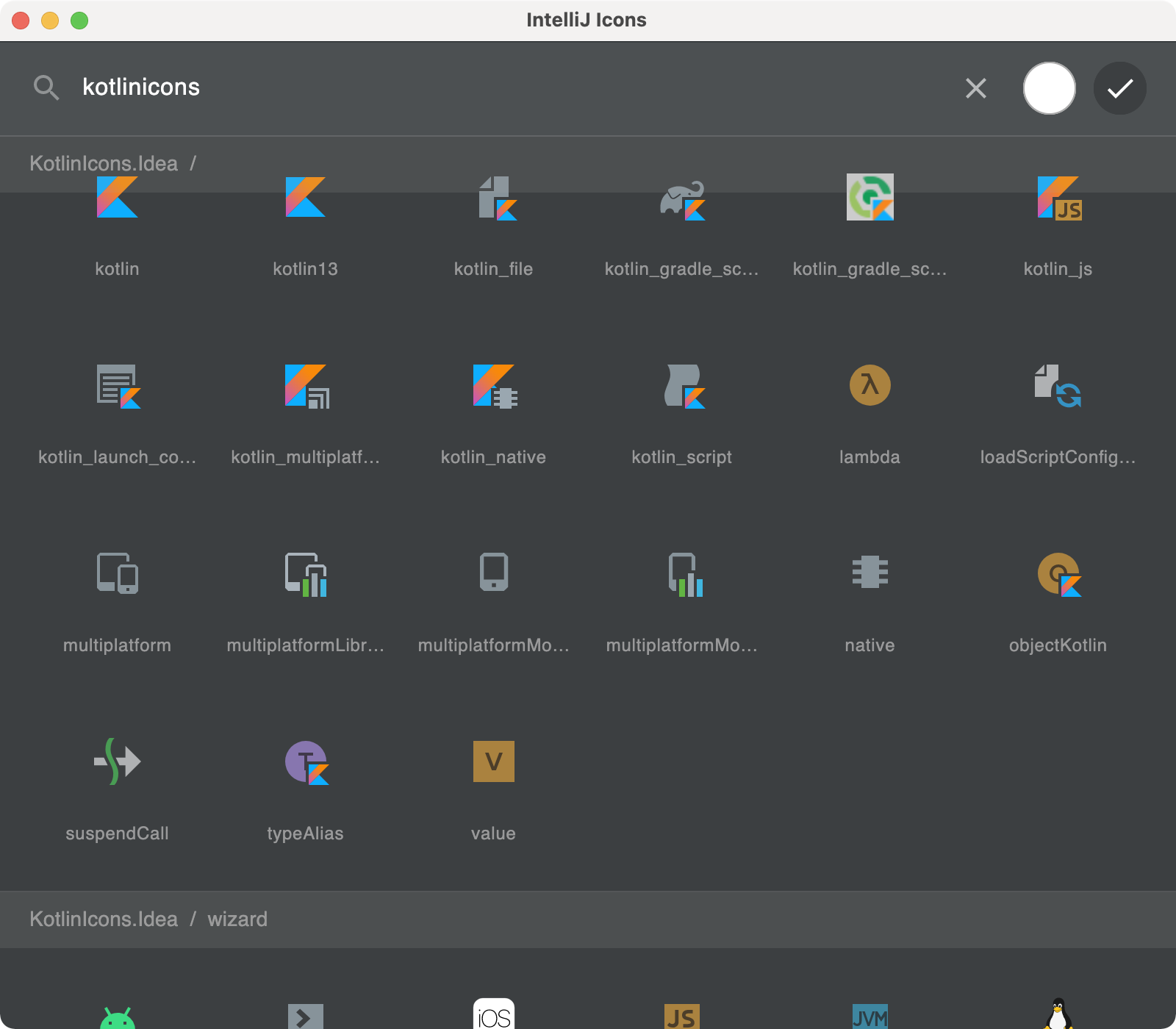
Task: Click the multiplatform label text
Action: coord(117,645)
